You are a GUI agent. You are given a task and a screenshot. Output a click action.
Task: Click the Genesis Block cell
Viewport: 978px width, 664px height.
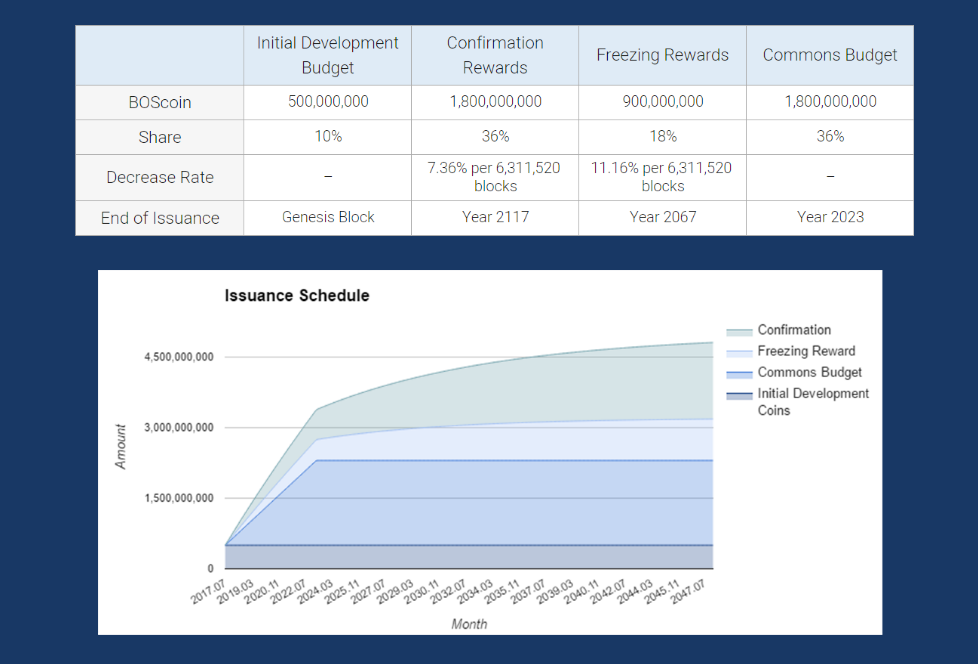pos(327,218)
